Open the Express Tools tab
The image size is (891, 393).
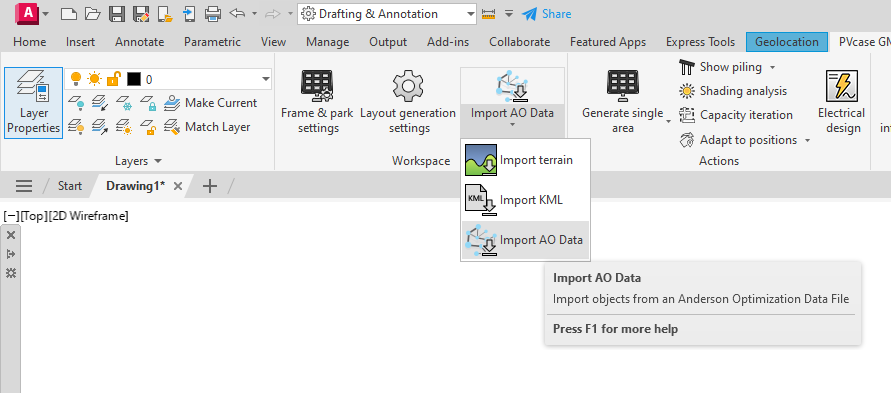coord(700,42)
